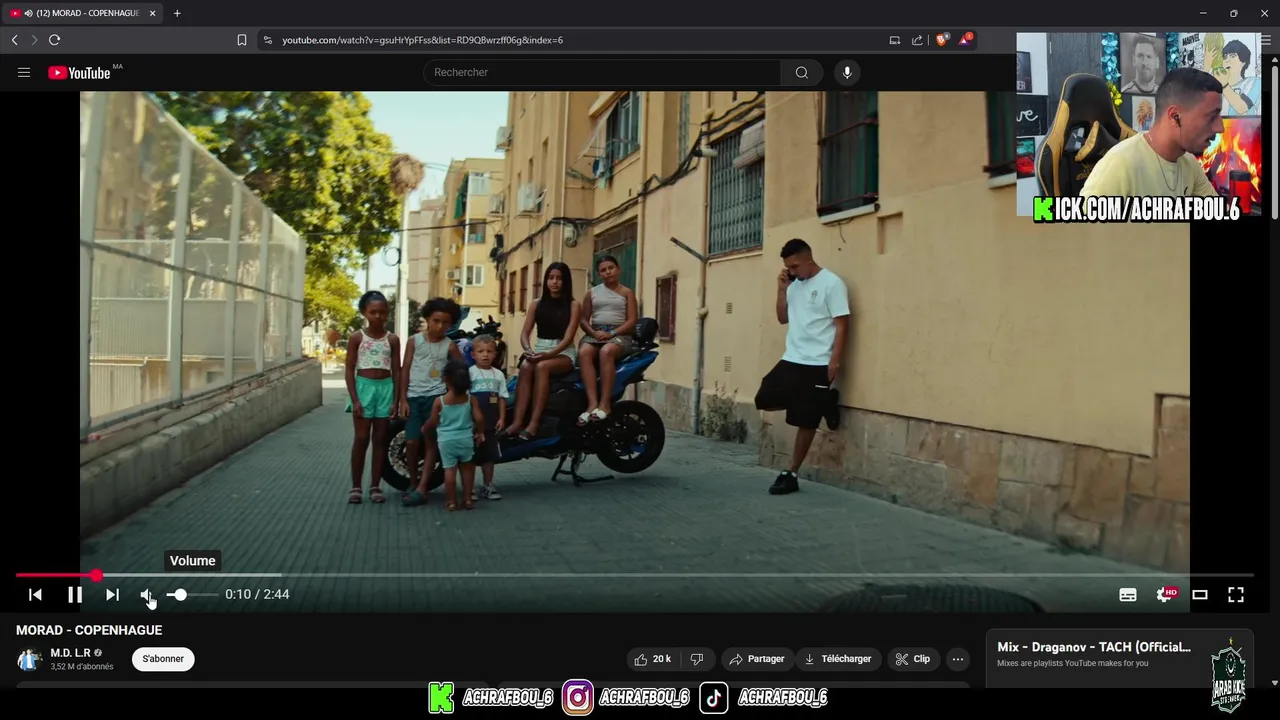Switch to theater mode view
Image resolution: width=1280 pixels, height=720 pixels.
[1200, 594]
